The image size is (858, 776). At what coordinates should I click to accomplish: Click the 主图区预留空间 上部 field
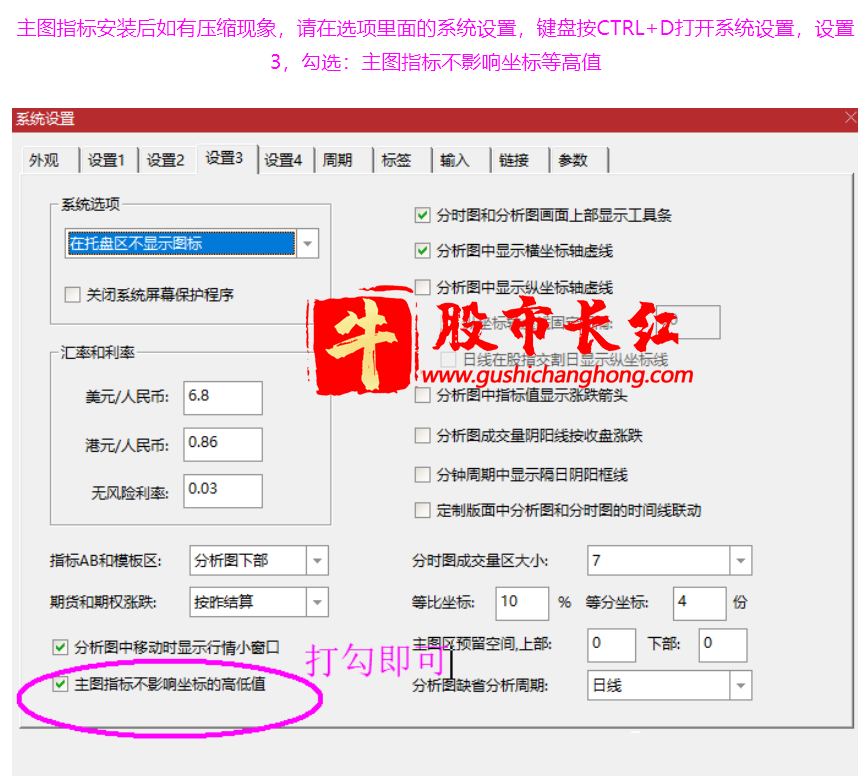point(612,645)
